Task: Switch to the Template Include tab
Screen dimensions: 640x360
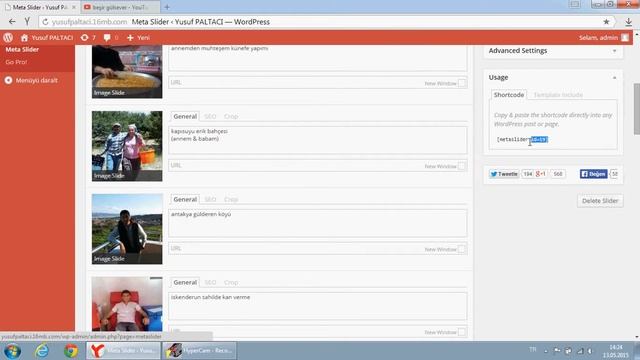Action: [x=558, y=95]
